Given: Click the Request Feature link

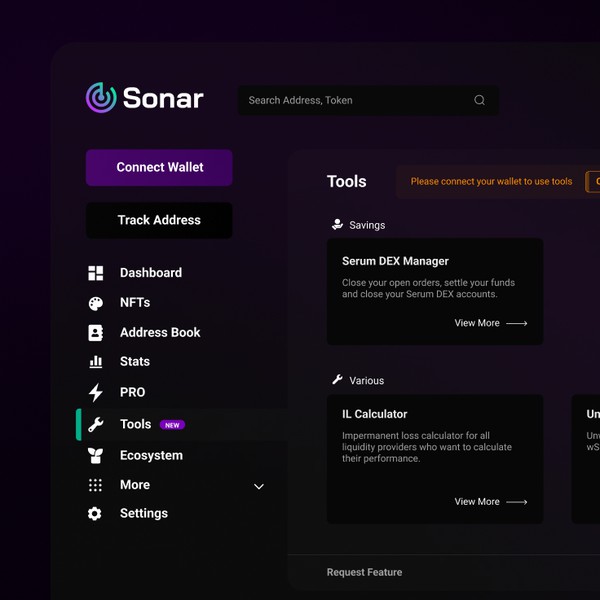Looking at the screenshot, I should [x=364, y=572].
